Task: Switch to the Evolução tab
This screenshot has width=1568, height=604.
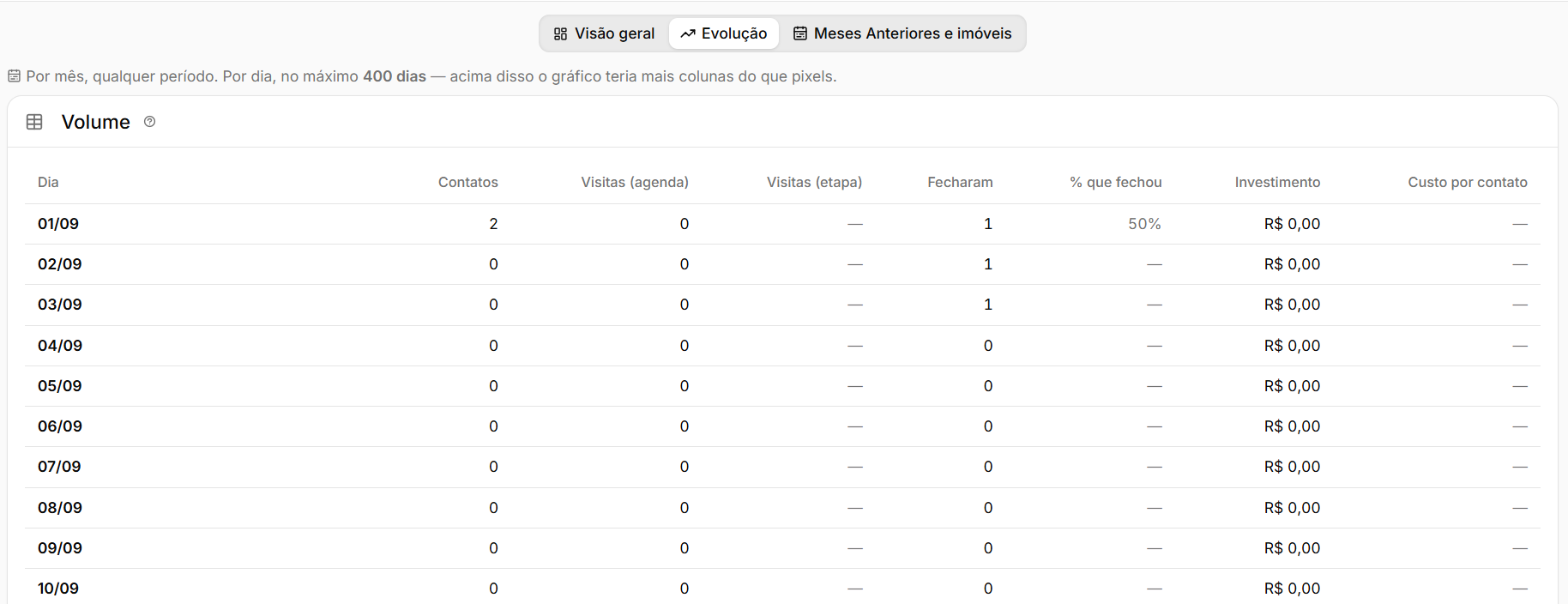Action: (724, 33)
